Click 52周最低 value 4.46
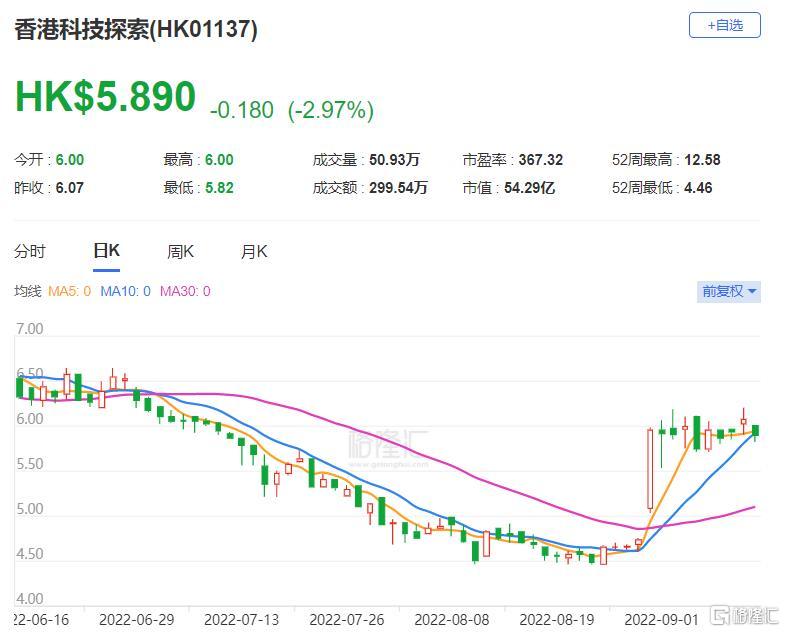The image size is (785, 632). 698,188
